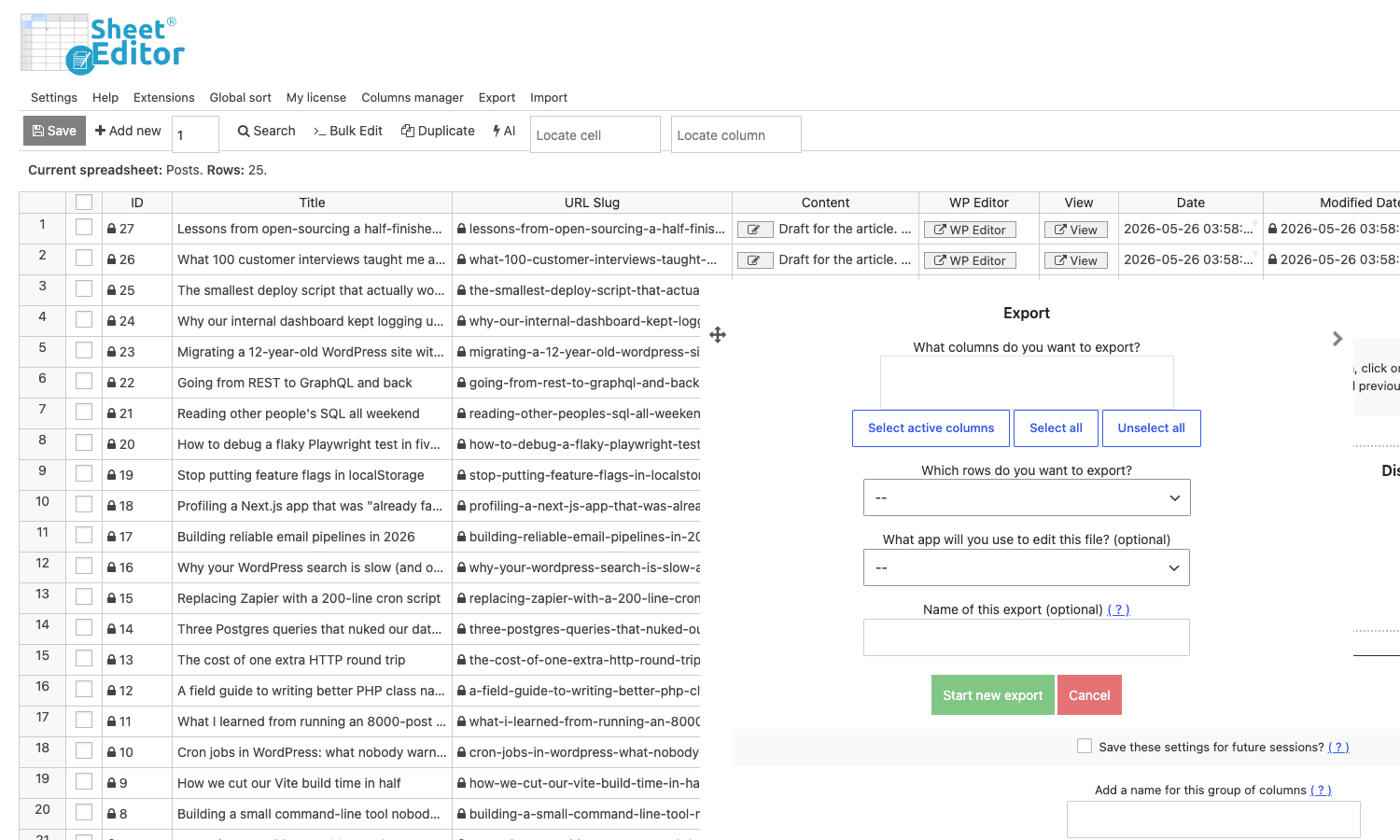Enable Save these settings for future sessions
The height and width of the screenshot is (840, 1400).
point(1085,746)
